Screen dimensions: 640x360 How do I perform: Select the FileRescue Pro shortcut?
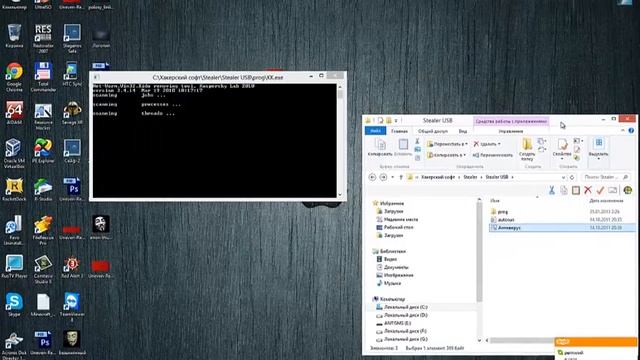pos(43,230)
